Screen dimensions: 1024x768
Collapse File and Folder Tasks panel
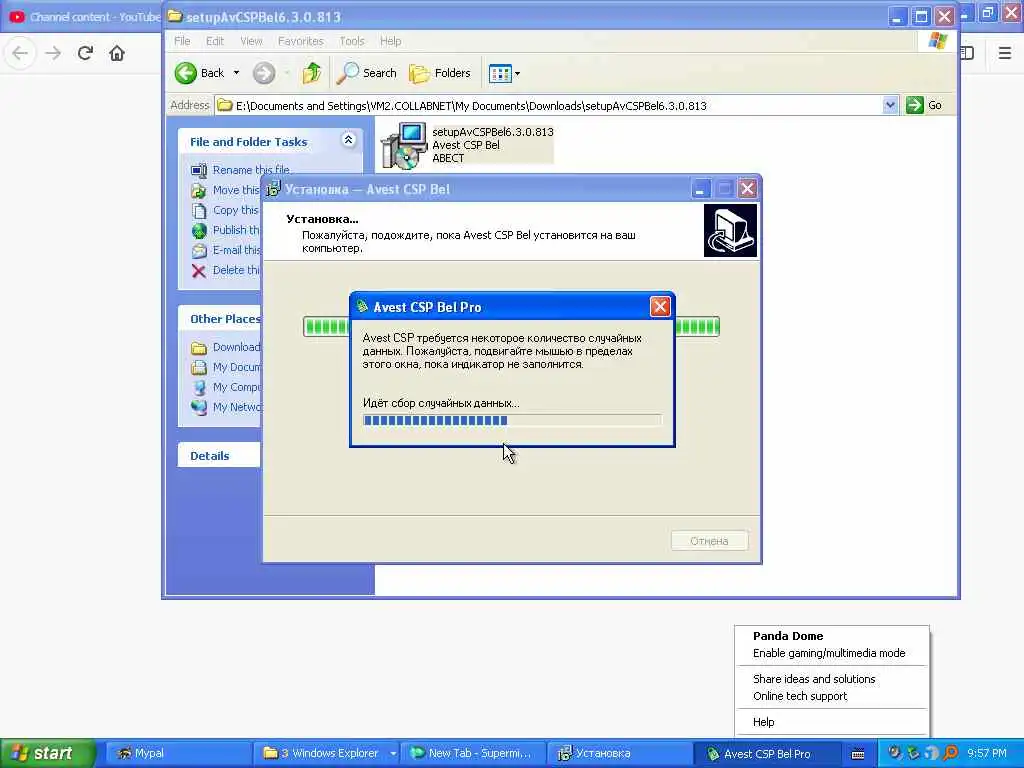click(x=348, y=140)
